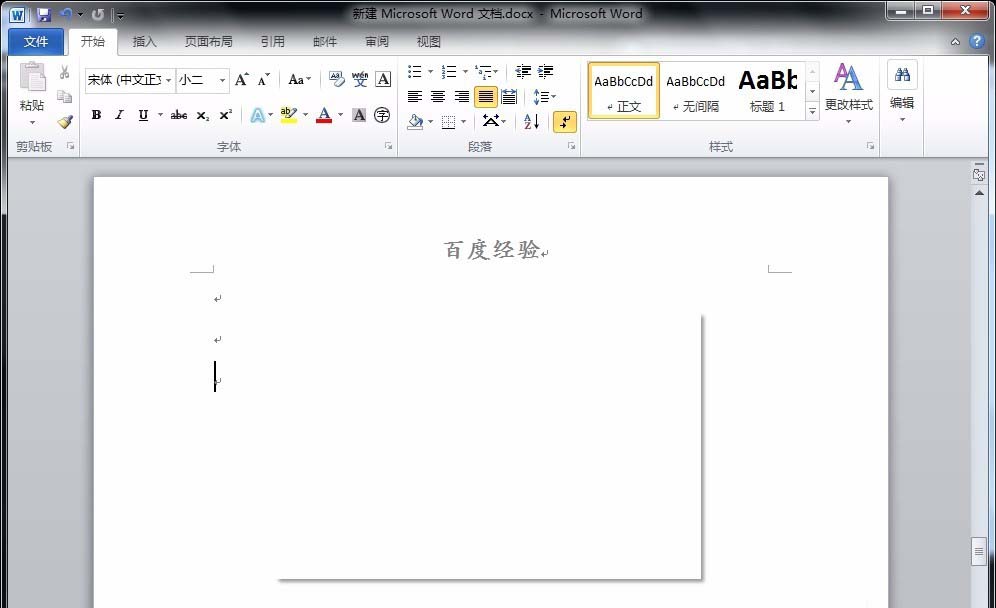
Task: Apply Character Shading icon
Action: tap(359, 115)
